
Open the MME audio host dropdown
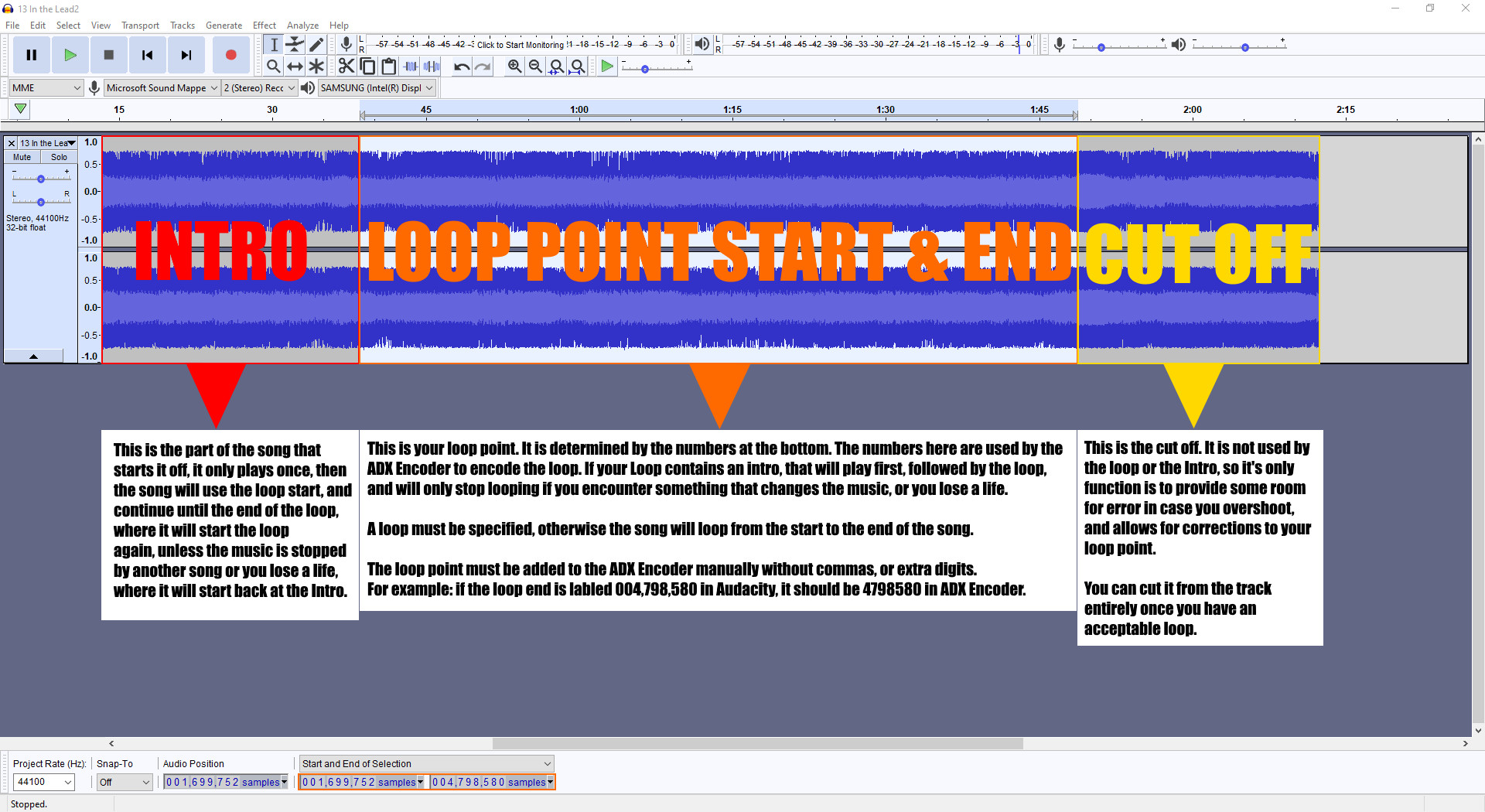(46, 88)
